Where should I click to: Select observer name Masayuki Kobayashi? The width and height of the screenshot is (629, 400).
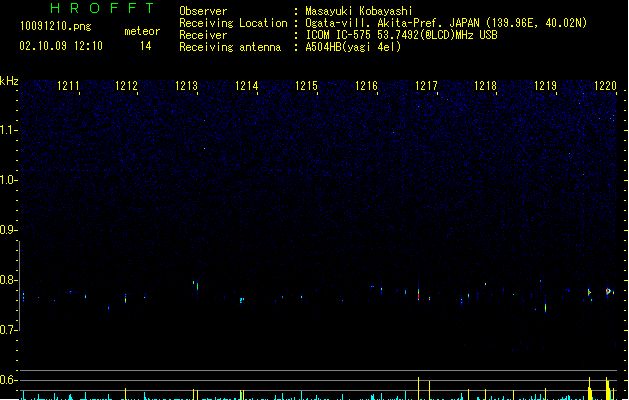[x=359, y=11]
